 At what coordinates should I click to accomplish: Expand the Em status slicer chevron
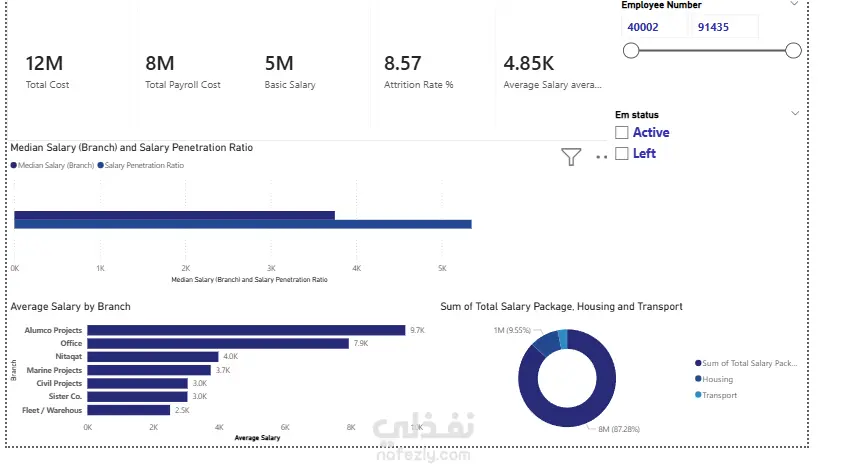pyautogui.click(x=795, y=113)
